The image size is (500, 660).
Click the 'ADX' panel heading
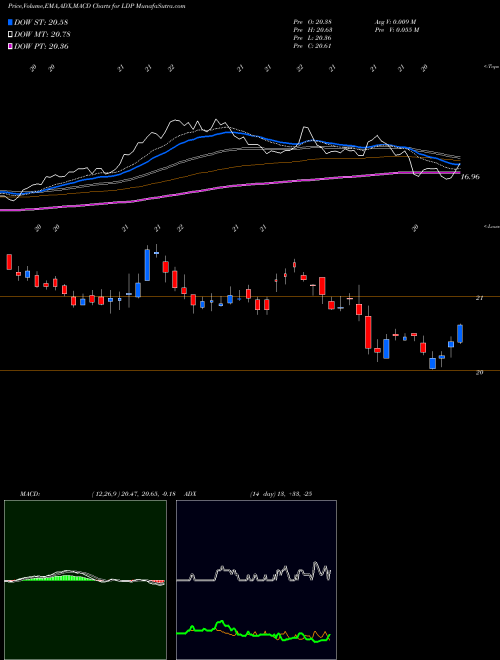point(191,494)
